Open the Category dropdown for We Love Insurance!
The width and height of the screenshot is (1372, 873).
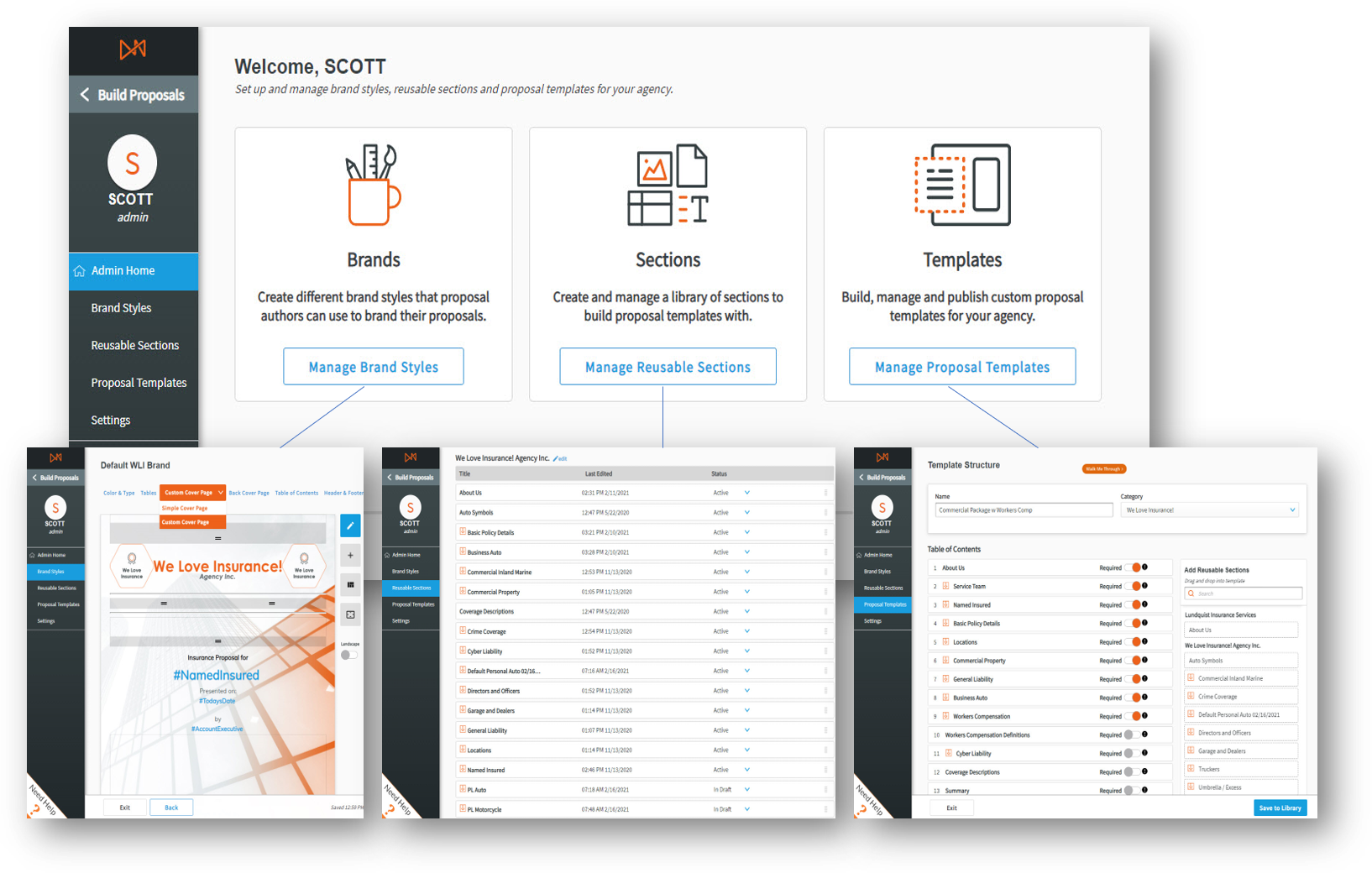[1210, 510]
